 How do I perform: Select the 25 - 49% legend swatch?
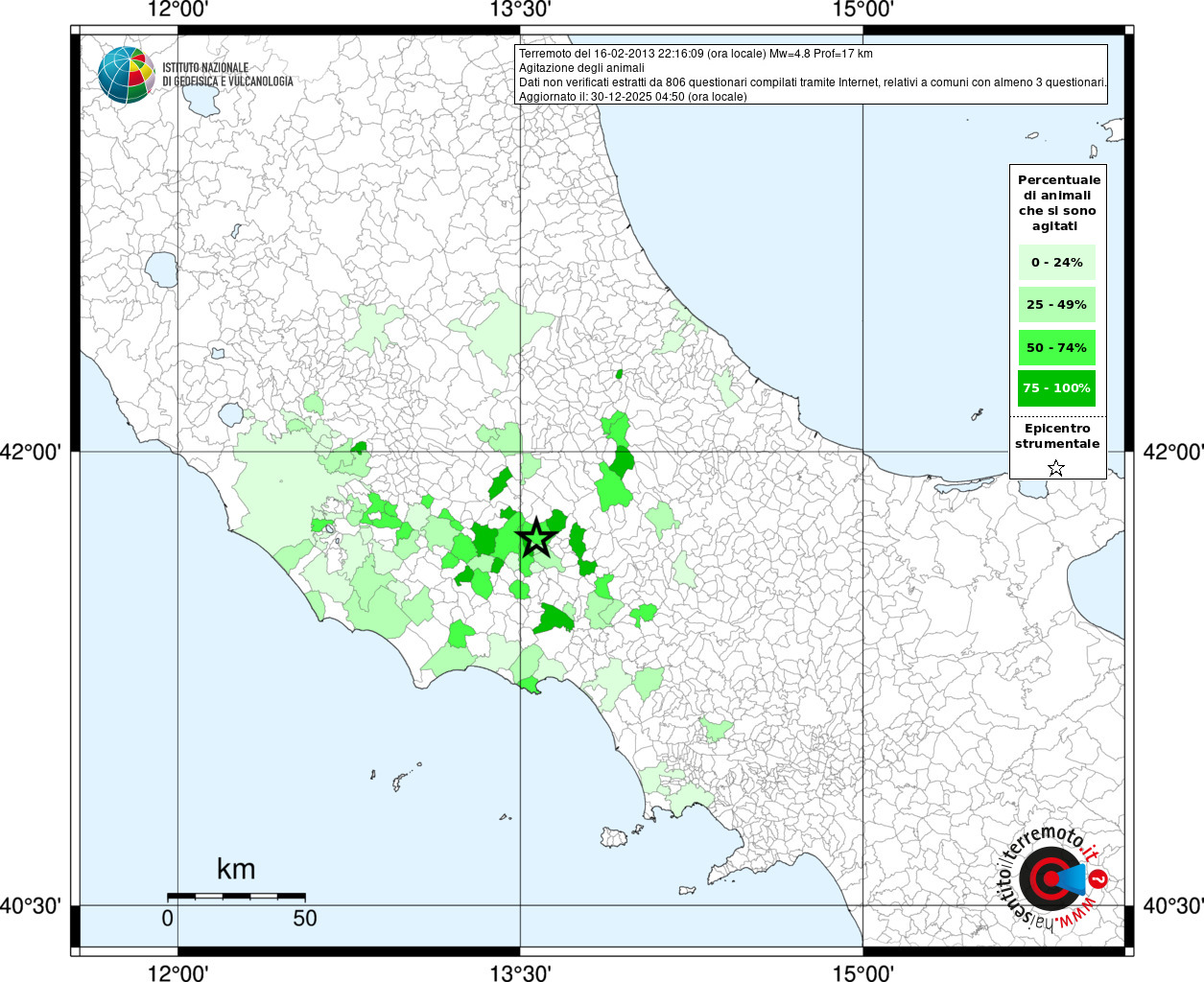point(1056,305)
